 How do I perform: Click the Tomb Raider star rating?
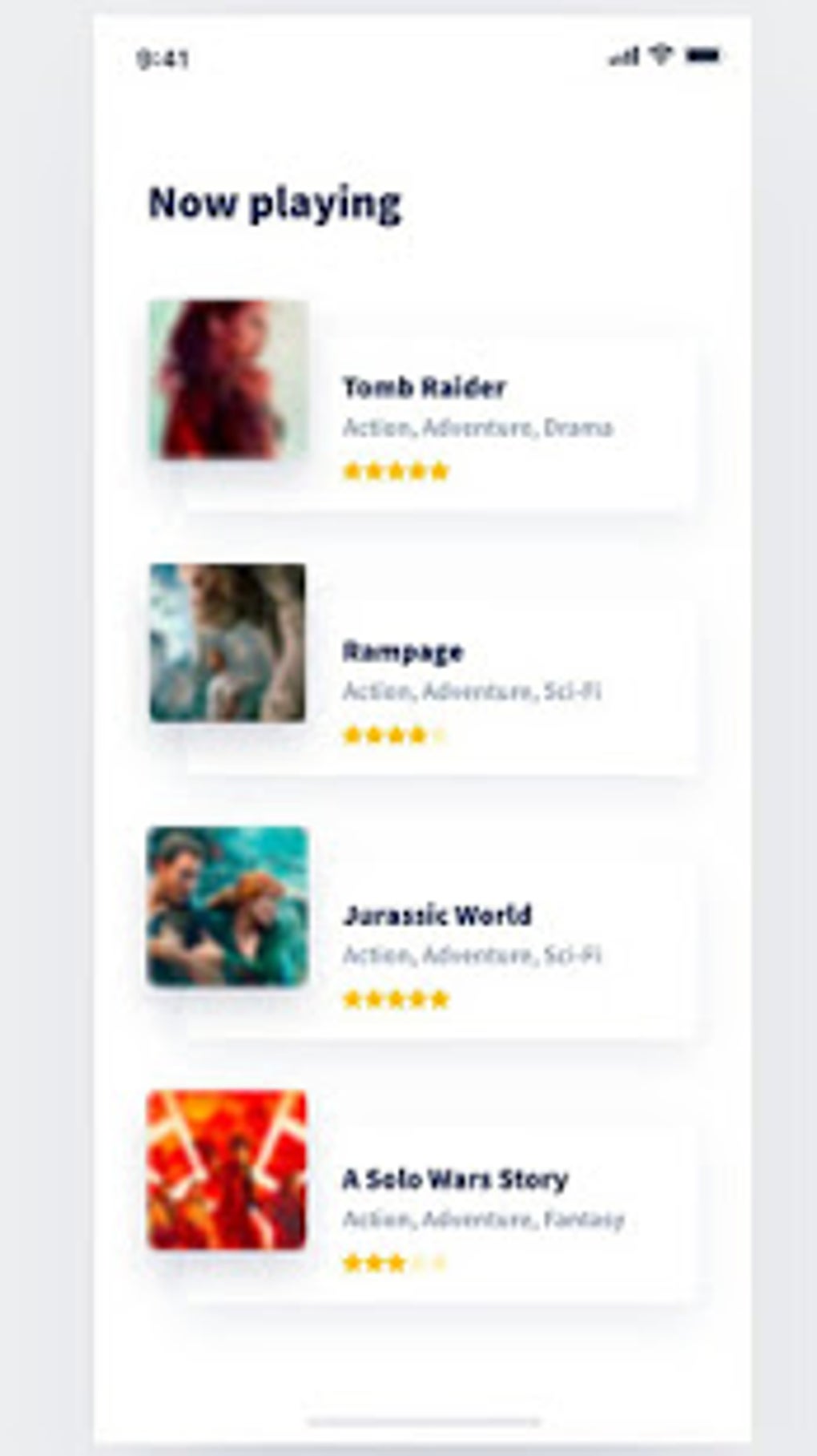tap(396, 471)
